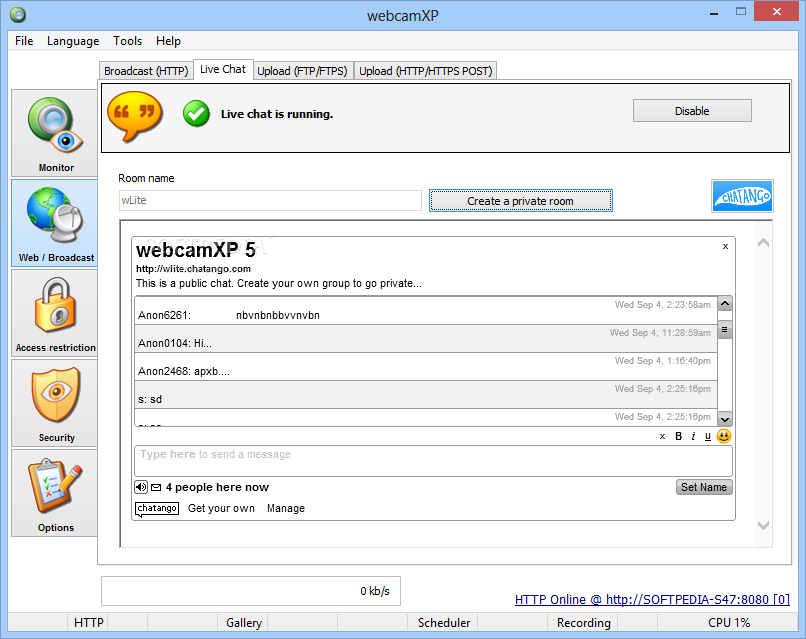Click Gallery in the status bar
Image resolution: width=806 pixels, height=639 pixels.
(x=244, y=623)
